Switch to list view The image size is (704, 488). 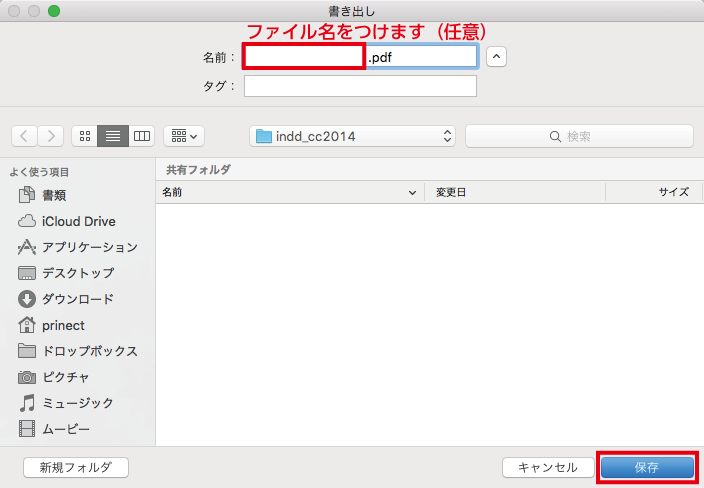point(113,136)
